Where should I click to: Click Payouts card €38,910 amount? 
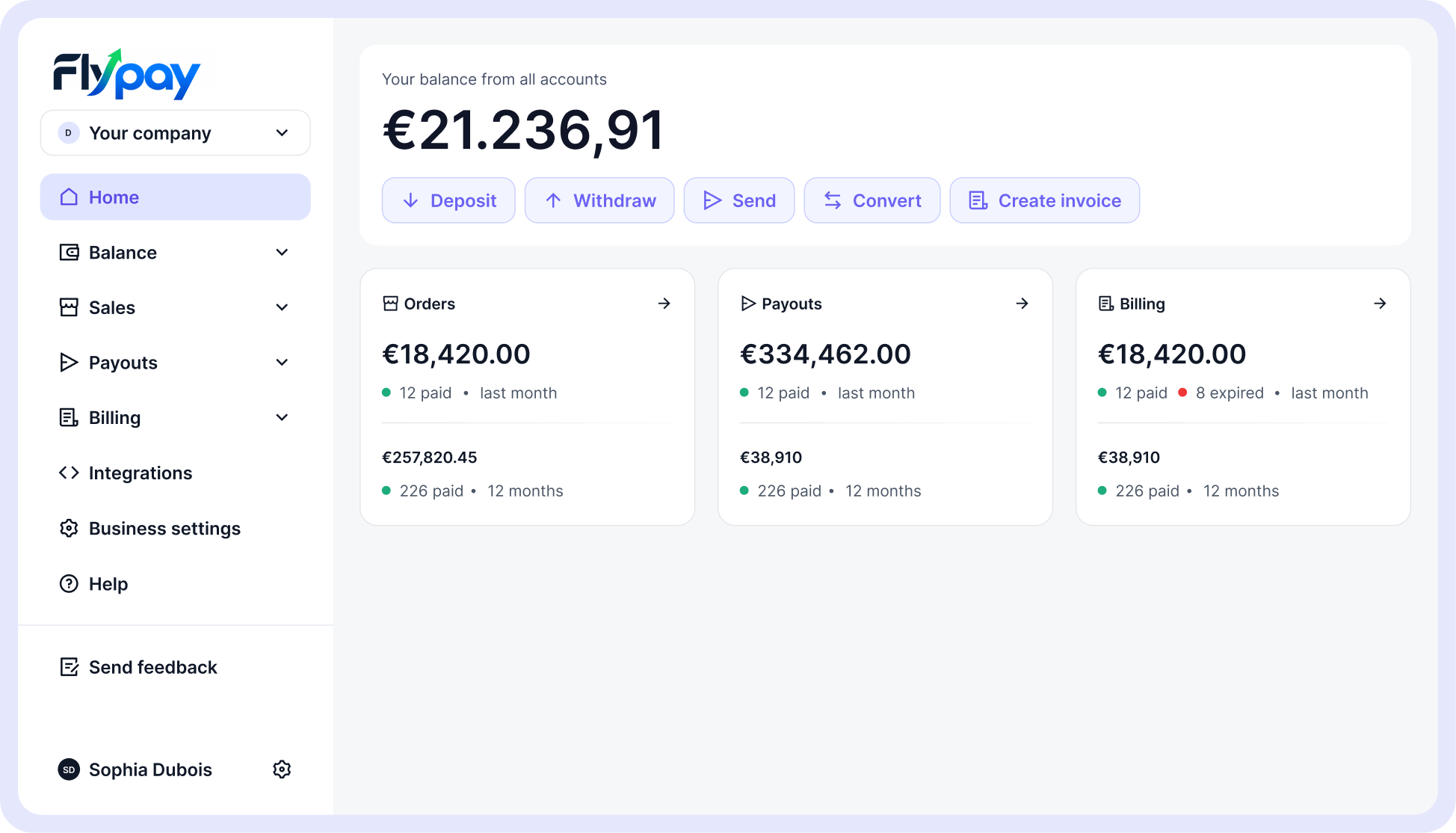click(x=771, y=458)
